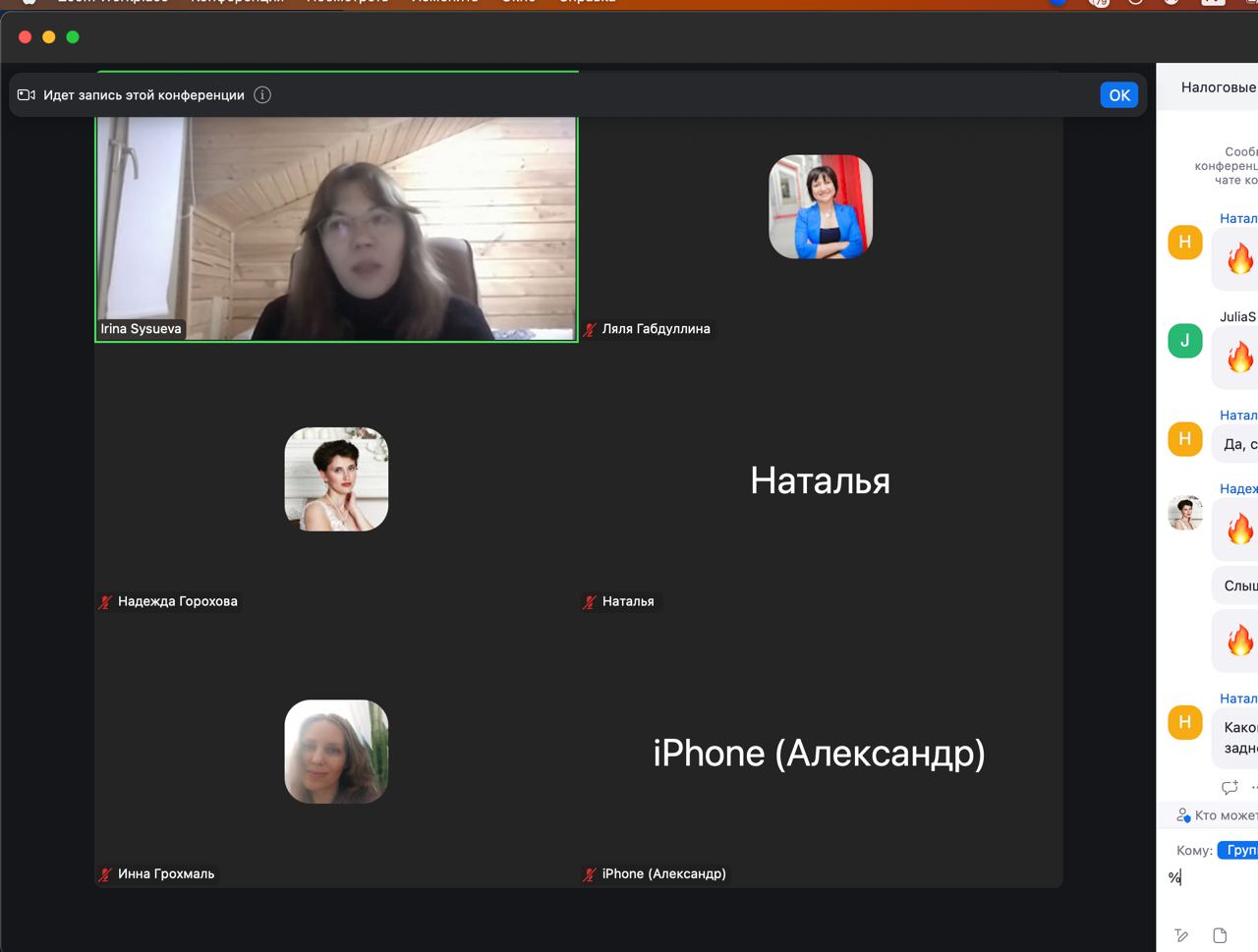
Task: Click the Irina Sysueva name label
Action: tap(141, 329)
